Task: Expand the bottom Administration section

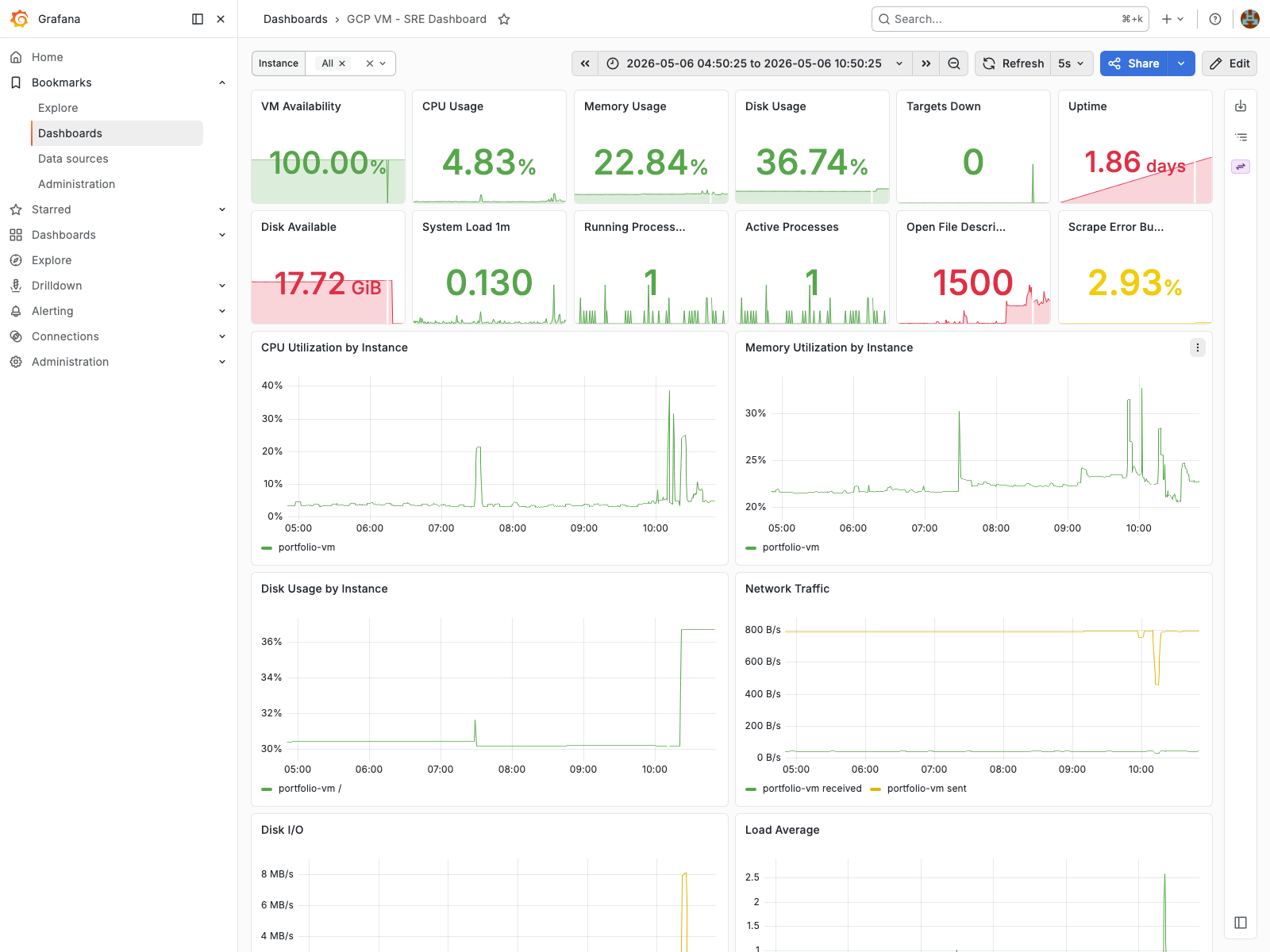Action: [x=222, y=362]
